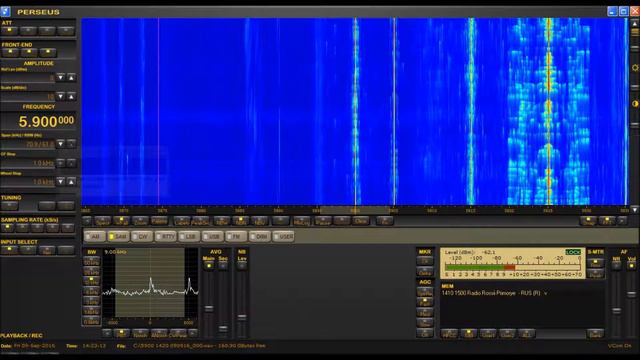Screen dimensions: 640x360
Task: Select FM demodulation mode
Action: coord(236,236)
